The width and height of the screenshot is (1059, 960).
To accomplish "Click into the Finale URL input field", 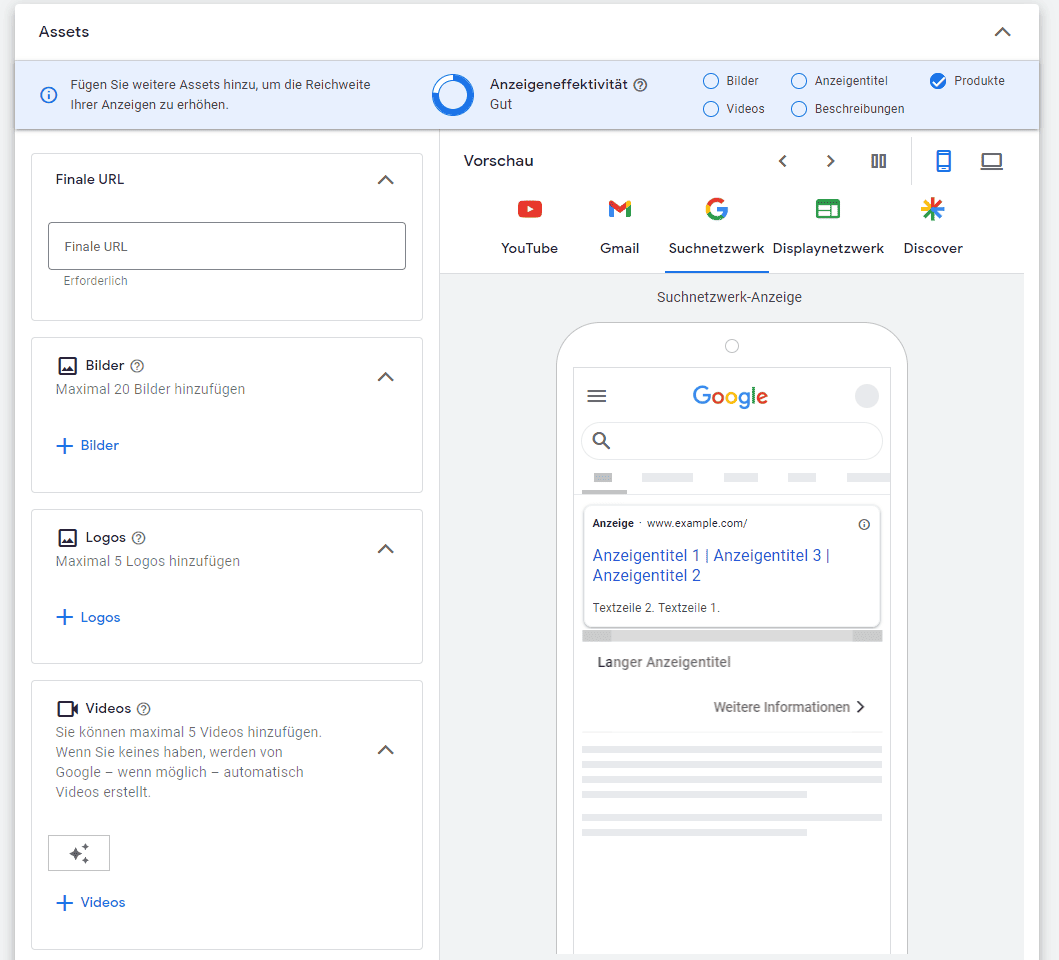I will 227,246.
